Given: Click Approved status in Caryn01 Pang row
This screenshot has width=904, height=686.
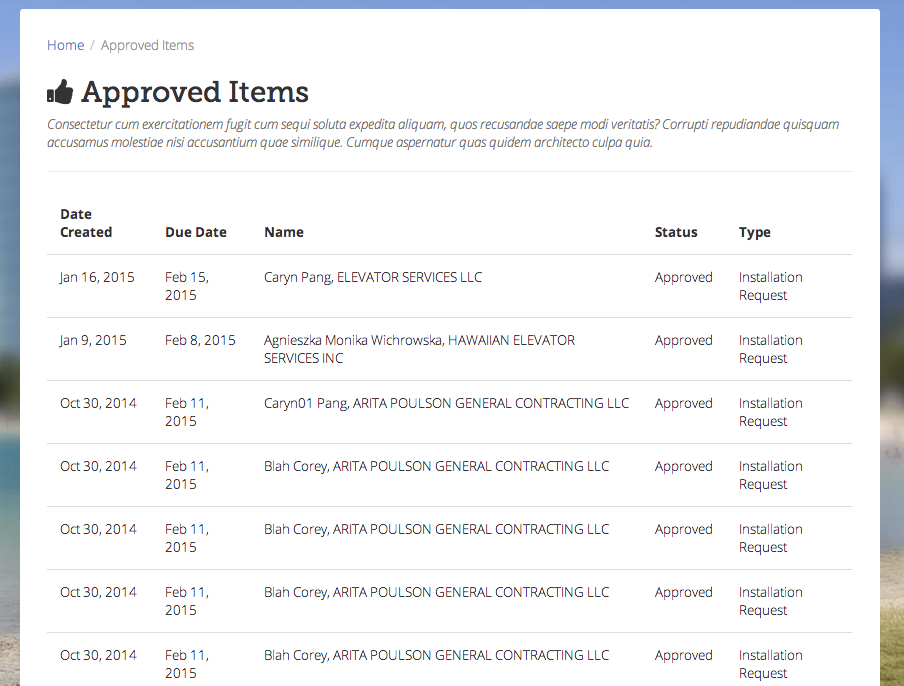Looking at the screenshot, I should [683, 404].
